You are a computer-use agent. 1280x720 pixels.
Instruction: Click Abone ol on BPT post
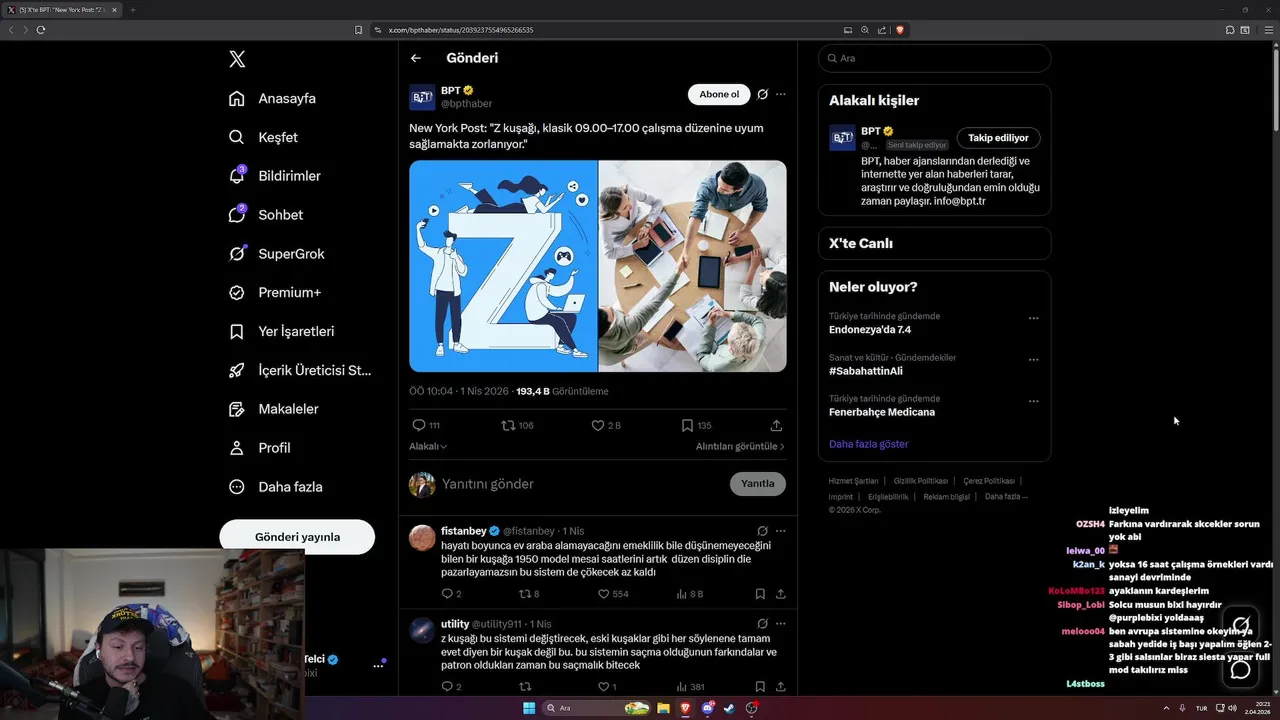tap(719, 94)
